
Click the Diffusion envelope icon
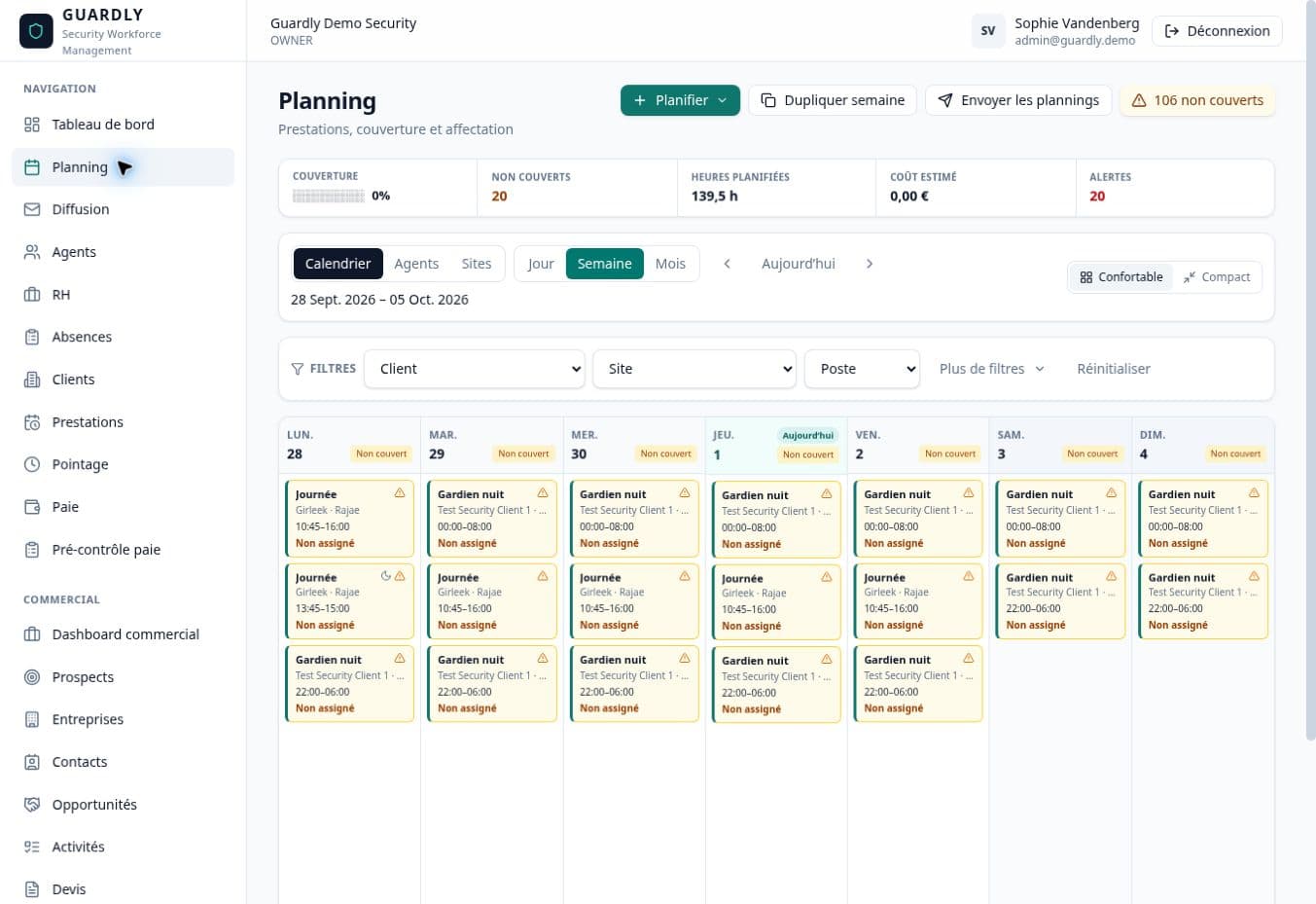pyautogui.click(x=32, y=209)
